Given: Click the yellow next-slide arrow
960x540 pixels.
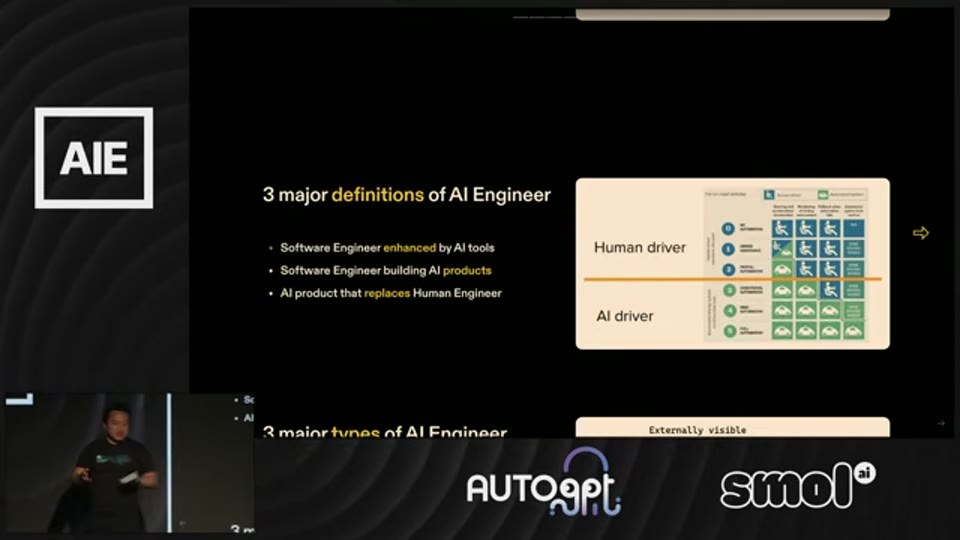Looking at the screenshot, I should point(920,233).
